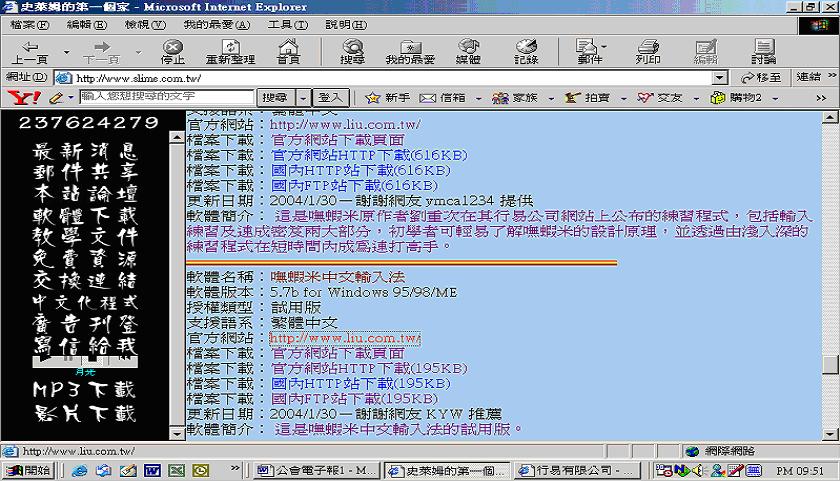The image size is (840, 481).
Task: Open Yahoo 交友 personals
Action: coord(659,97)
